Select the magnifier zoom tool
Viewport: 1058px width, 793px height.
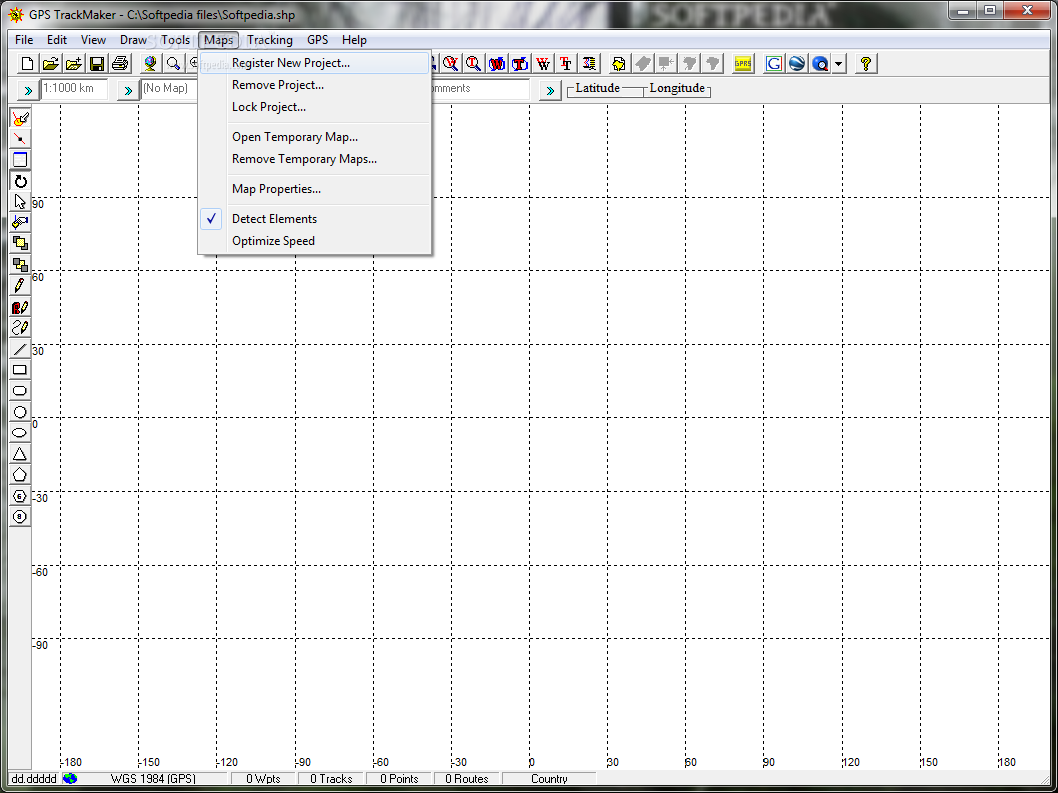(173, 63)
